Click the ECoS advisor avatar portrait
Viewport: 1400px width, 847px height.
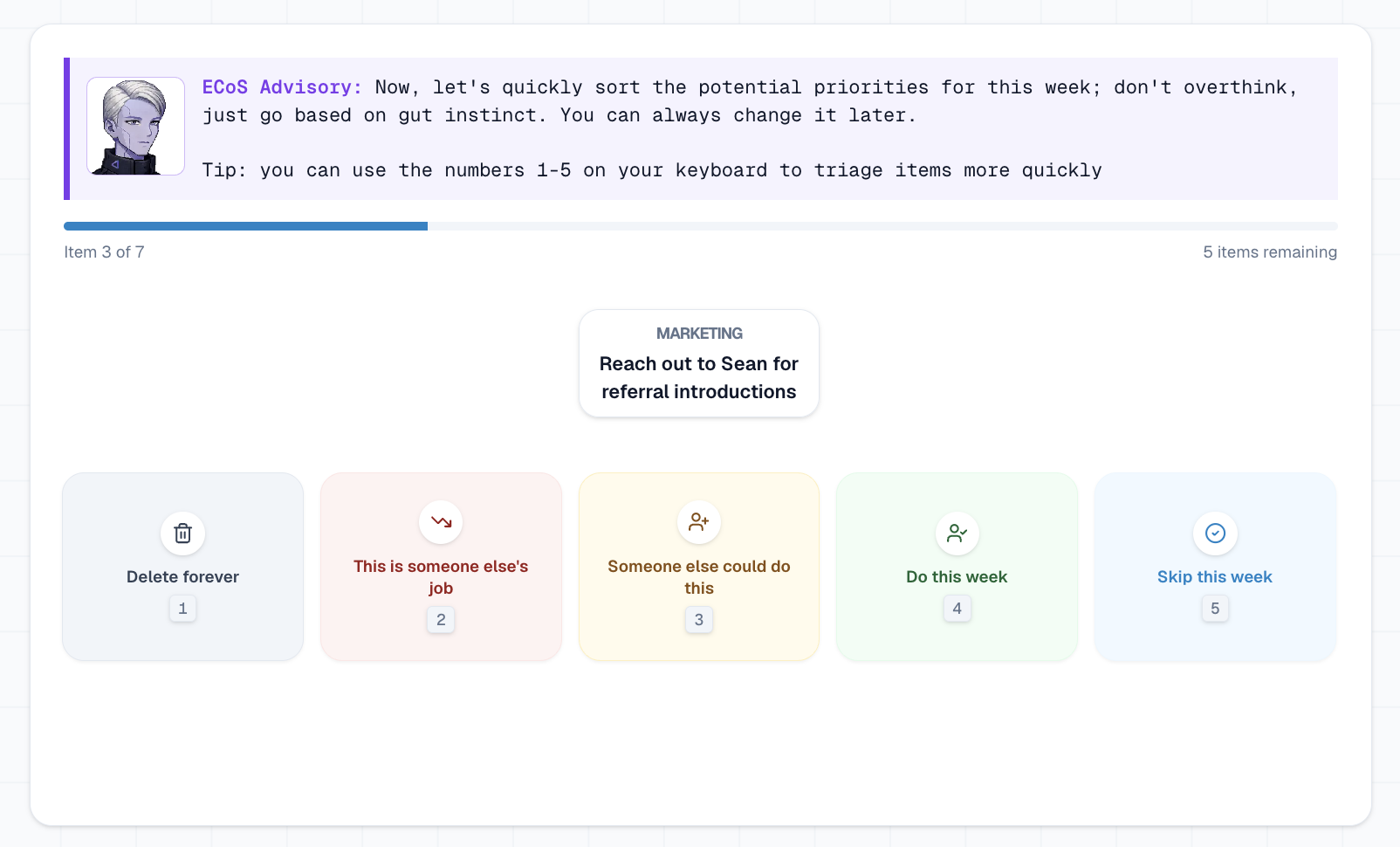coord(135,127)
